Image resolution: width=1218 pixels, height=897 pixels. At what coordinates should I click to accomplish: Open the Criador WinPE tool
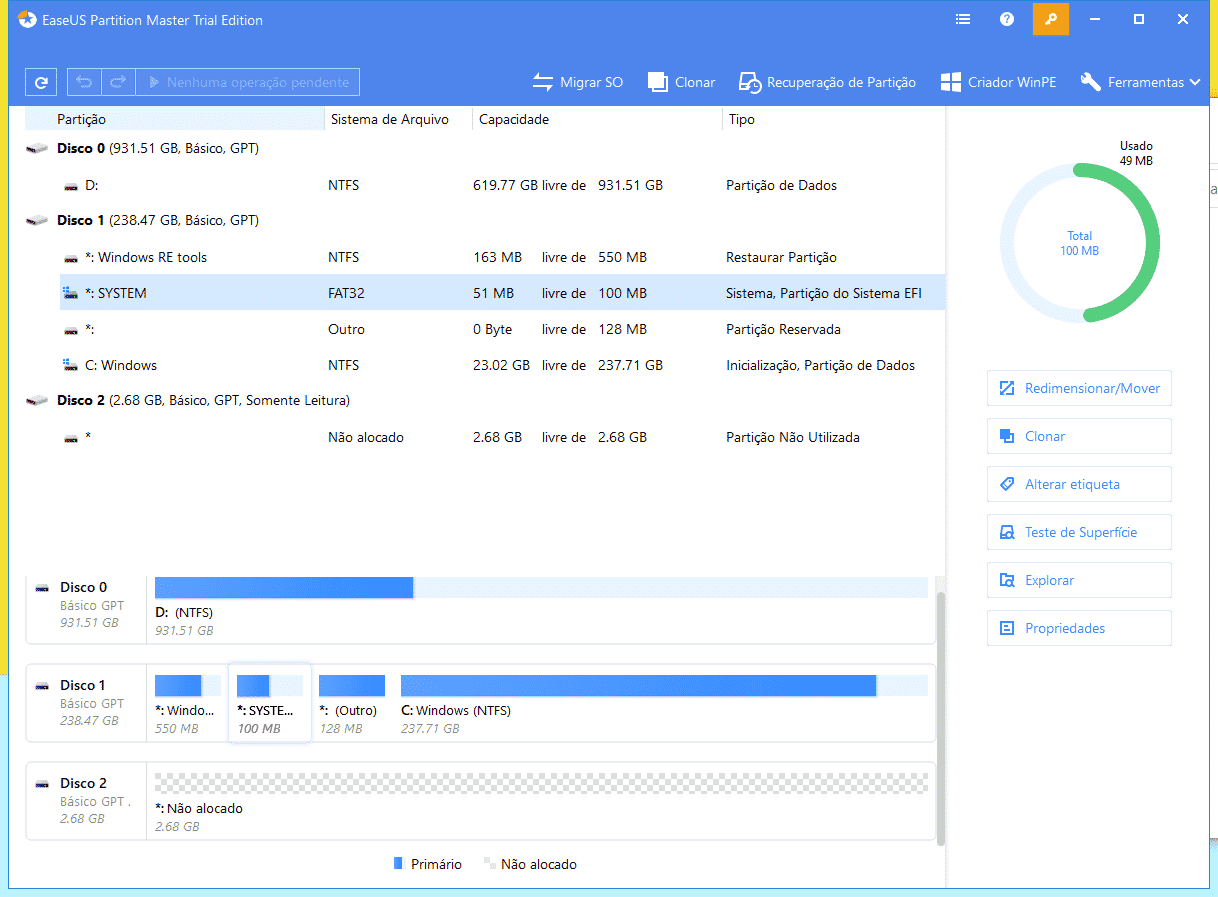pos(997,82)
